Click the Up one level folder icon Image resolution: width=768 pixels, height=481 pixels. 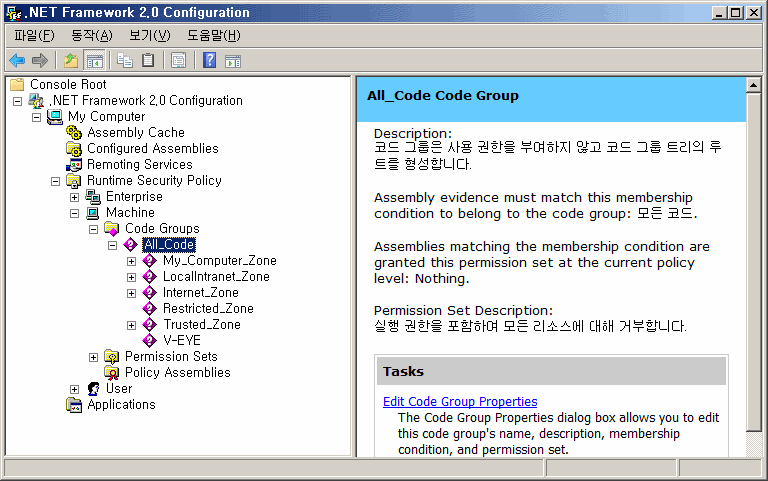pos(72,61)
